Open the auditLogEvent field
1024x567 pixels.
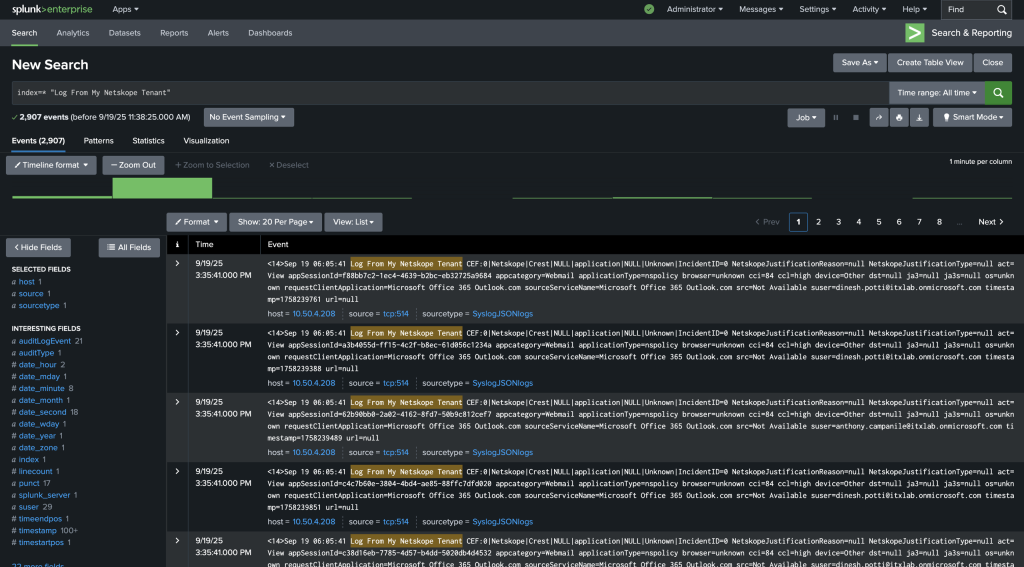(x=44, y=341)
